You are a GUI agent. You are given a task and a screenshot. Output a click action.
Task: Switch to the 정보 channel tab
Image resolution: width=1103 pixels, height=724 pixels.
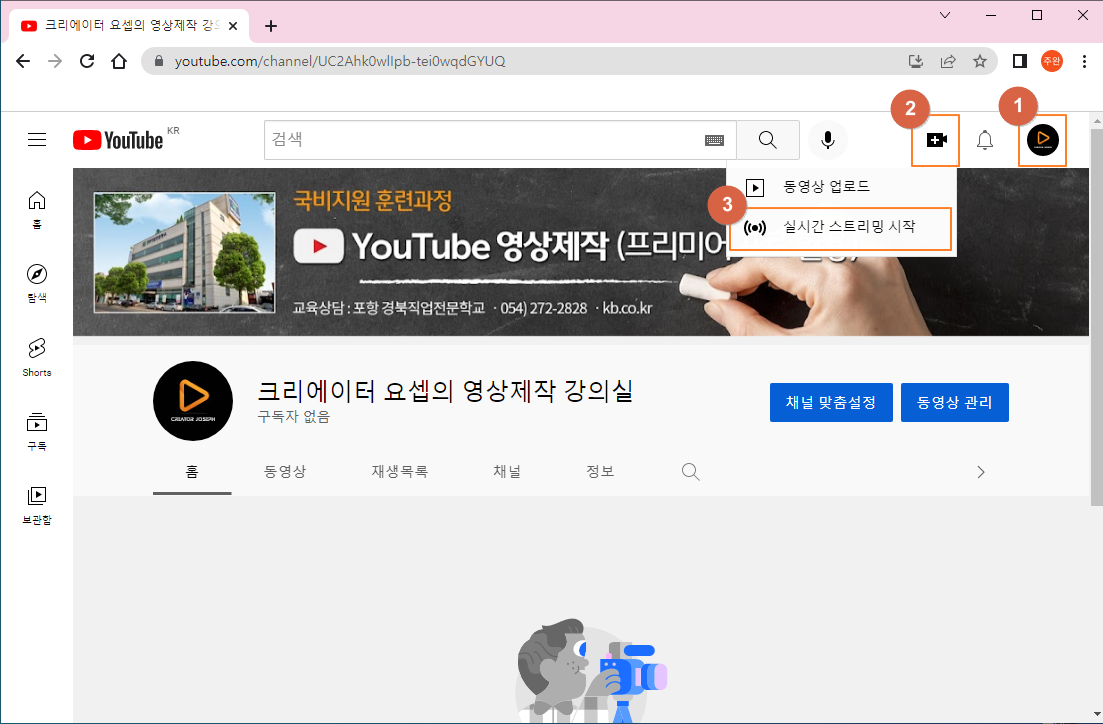600,471
